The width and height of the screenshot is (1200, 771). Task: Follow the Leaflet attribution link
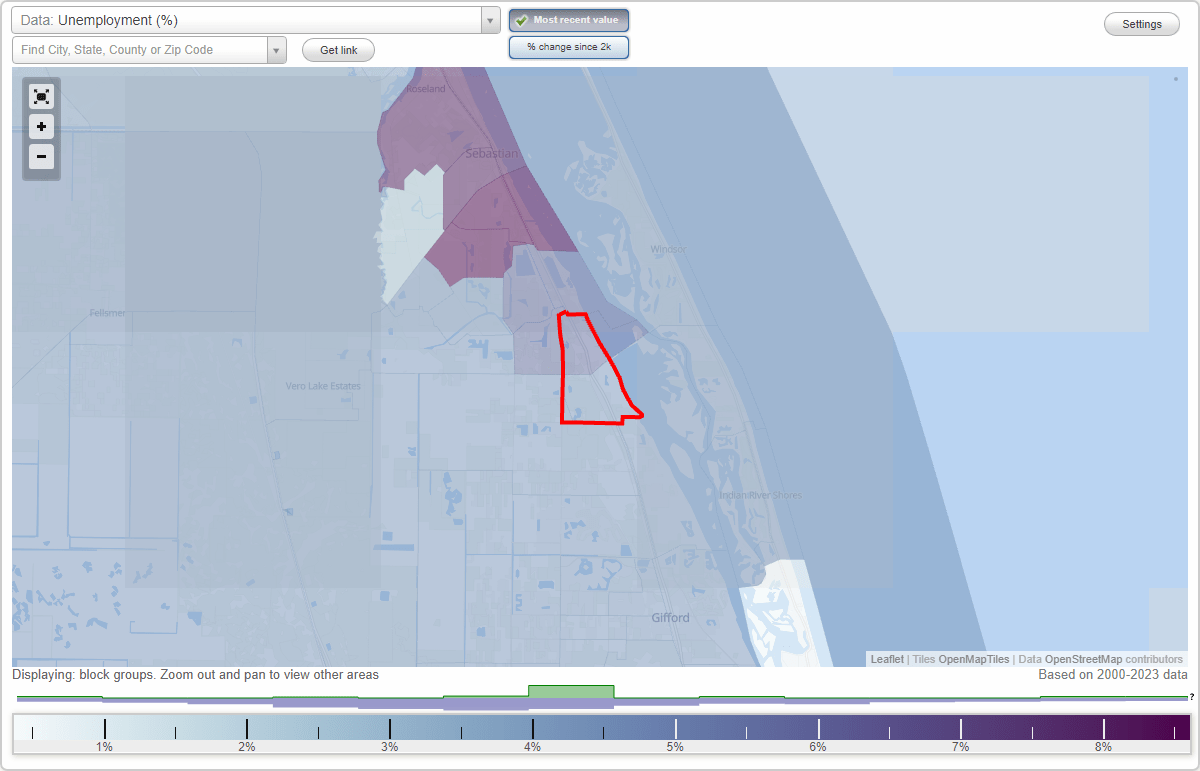886,659
